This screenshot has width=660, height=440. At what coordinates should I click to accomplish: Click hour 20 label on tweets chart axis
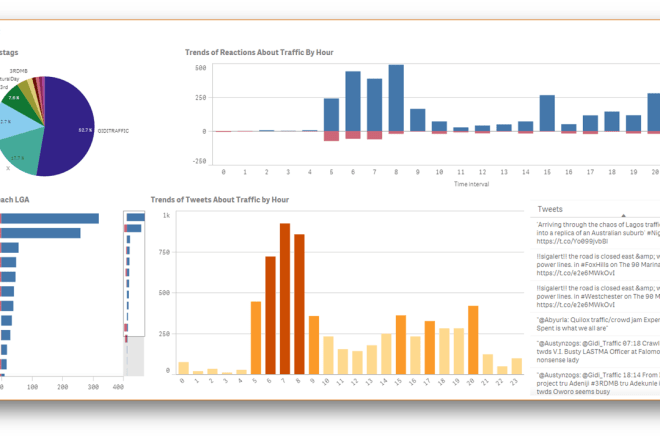(x=470, y=382)
